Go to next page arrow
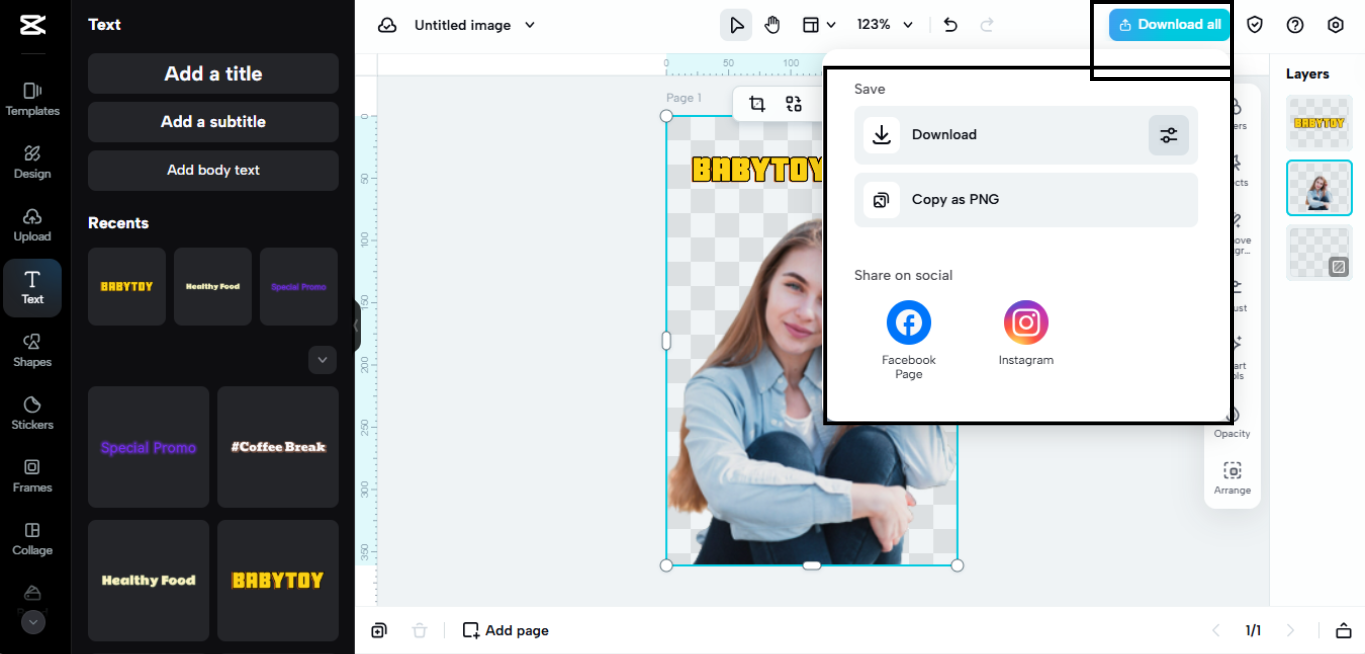 coord(1290,630)
